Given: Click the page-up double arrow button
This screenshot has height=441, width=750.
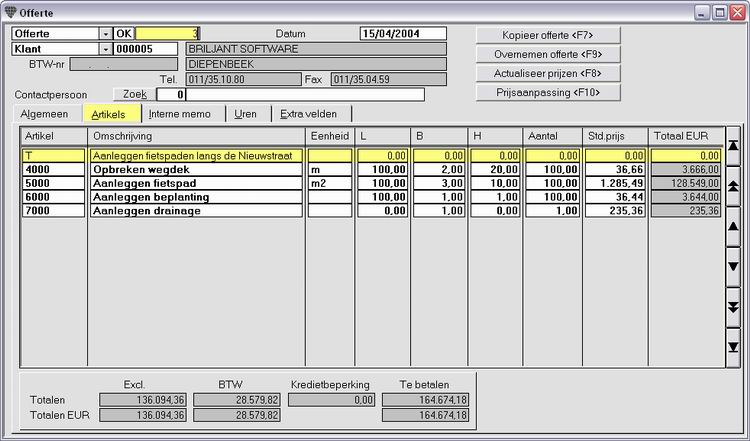Looking at the screenshot, I should coord(733,186).
